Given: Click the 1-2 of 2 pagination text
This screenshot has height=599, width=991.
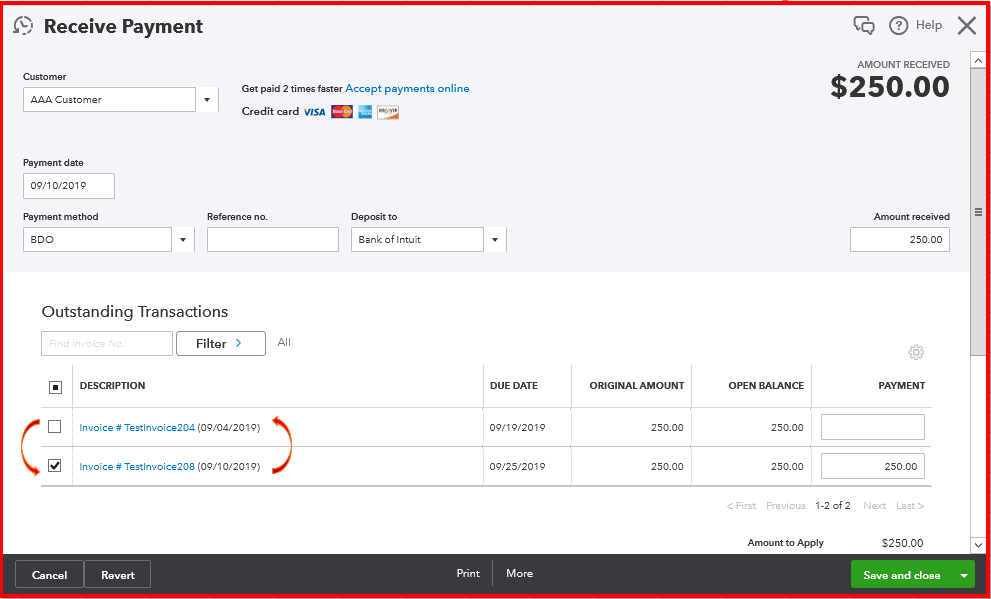Looking at the screenshot, I should click(x=833, y=506).
